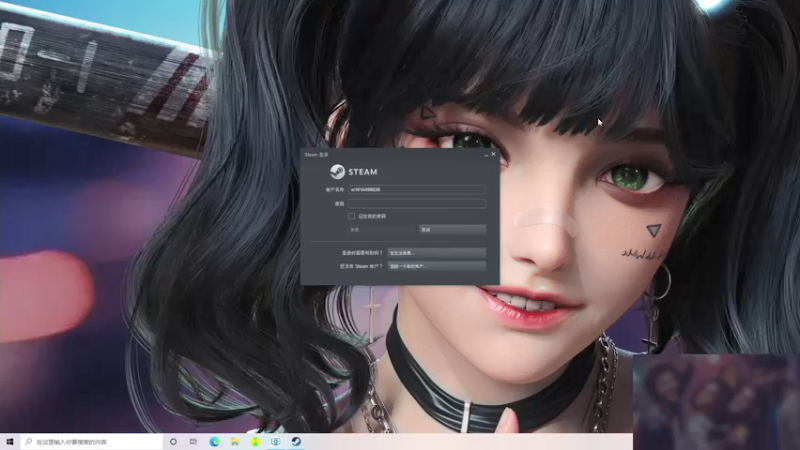The width and height of the screenshot is (800, 450).
Task: Click the greyed login button in Steam dialog
Action: (x=382, y=230)
